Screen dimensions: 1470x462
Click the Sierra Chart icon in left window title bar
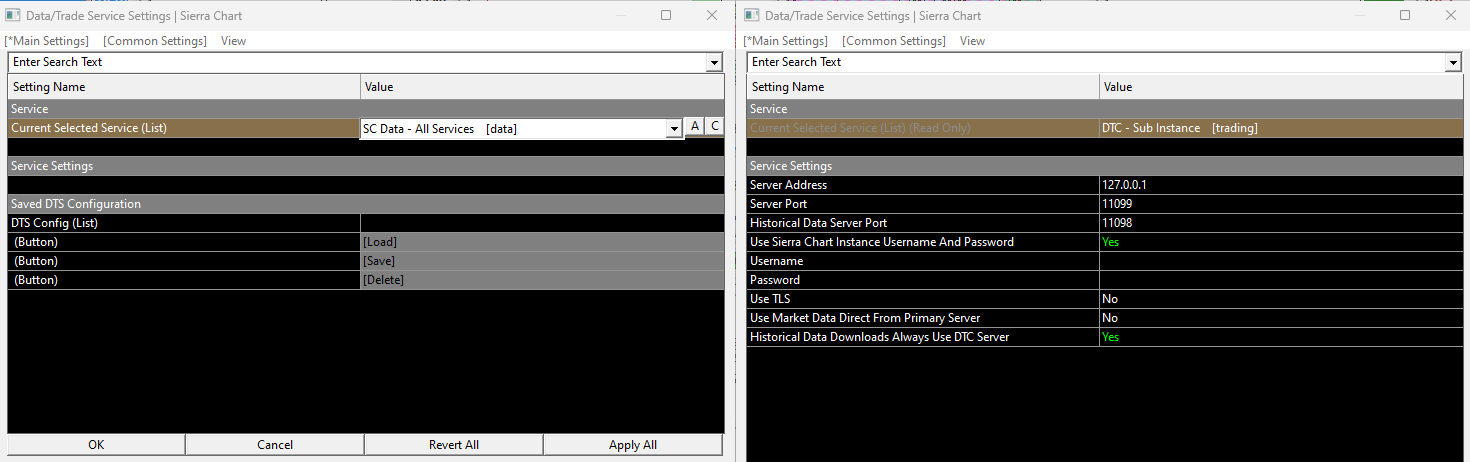pyautogui.click(x=13, y=16)
